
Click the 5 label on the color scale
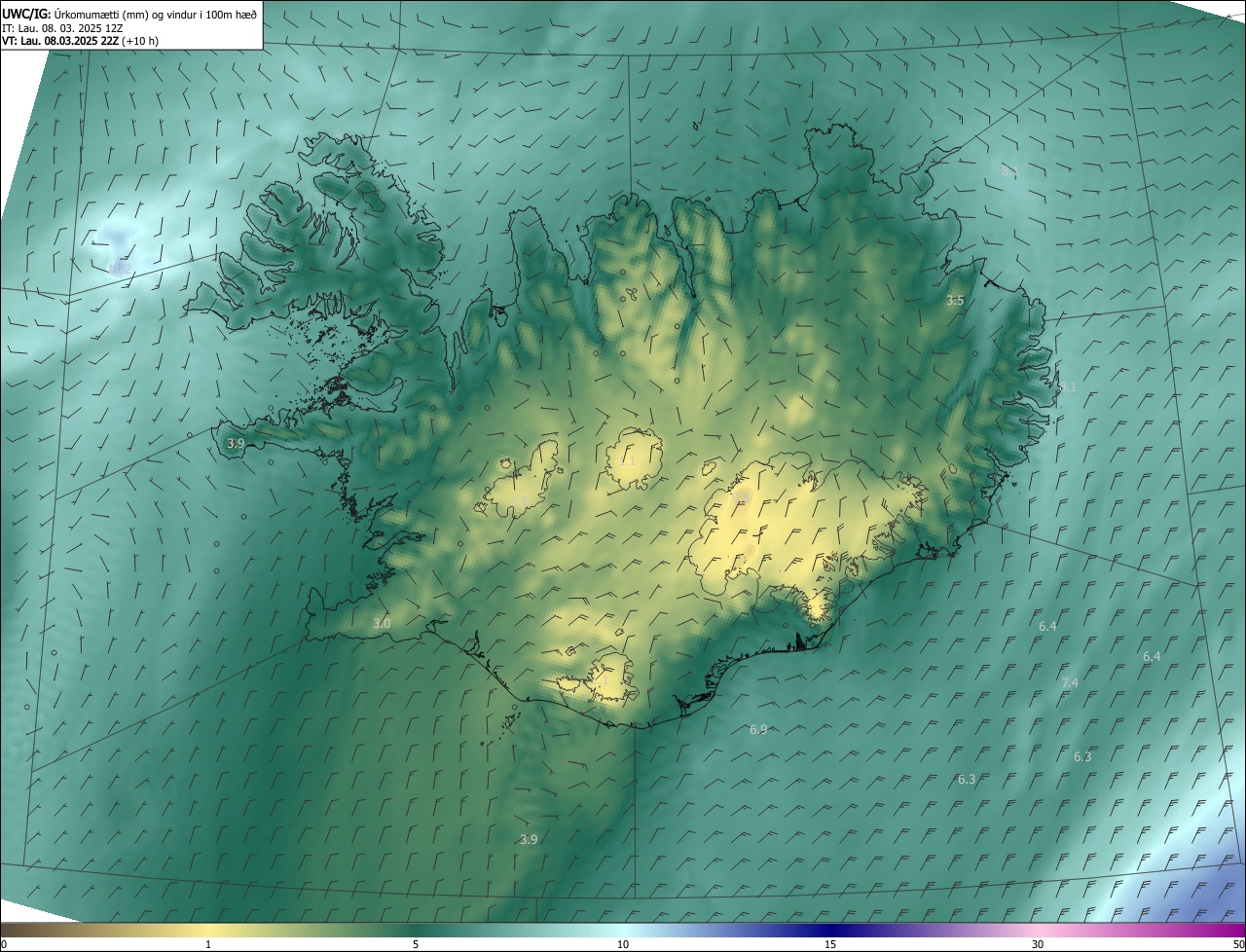coord(416,944)
